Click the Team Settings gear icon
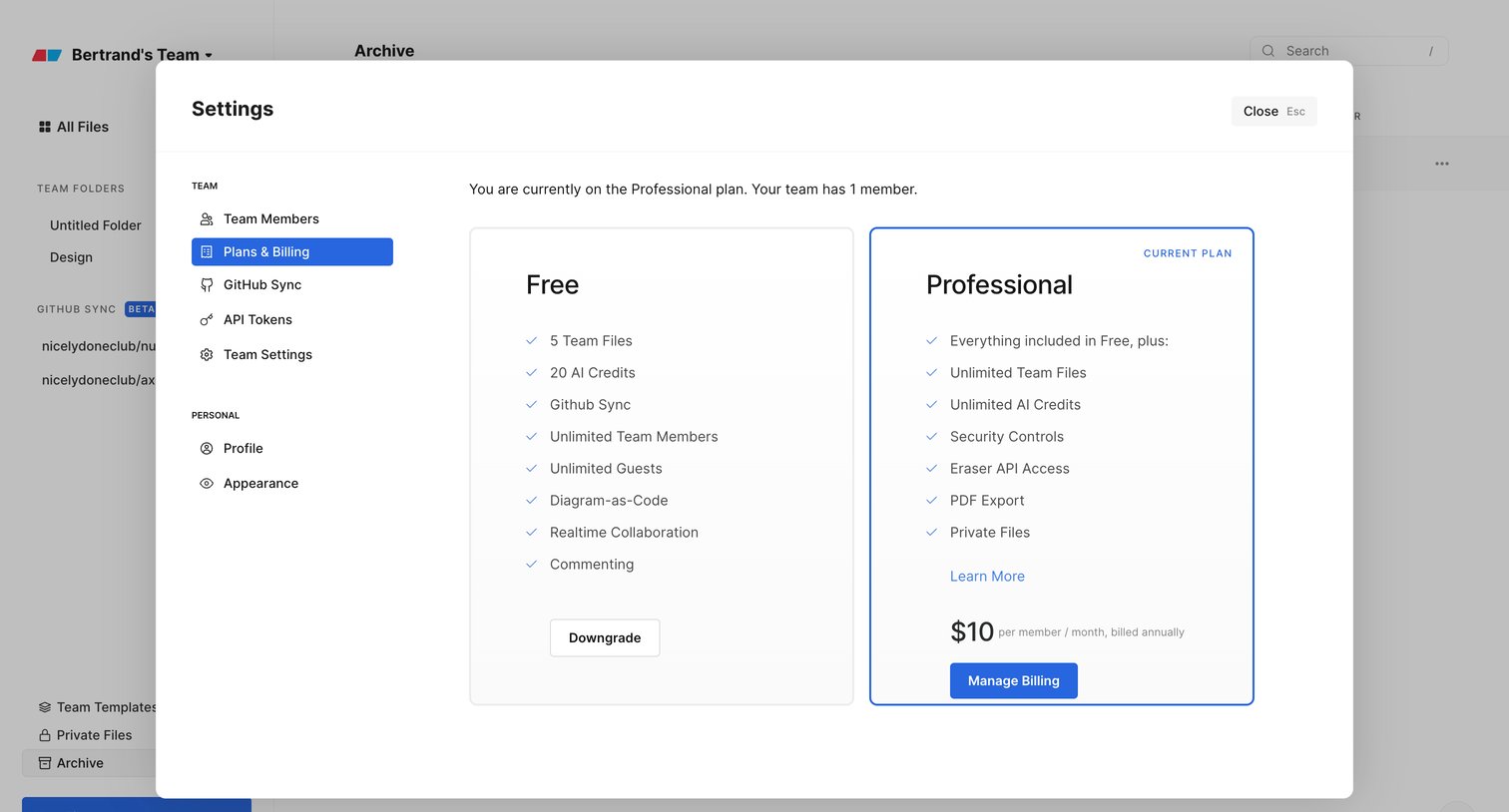This screenshot has height=812, width=1509. 207,354
